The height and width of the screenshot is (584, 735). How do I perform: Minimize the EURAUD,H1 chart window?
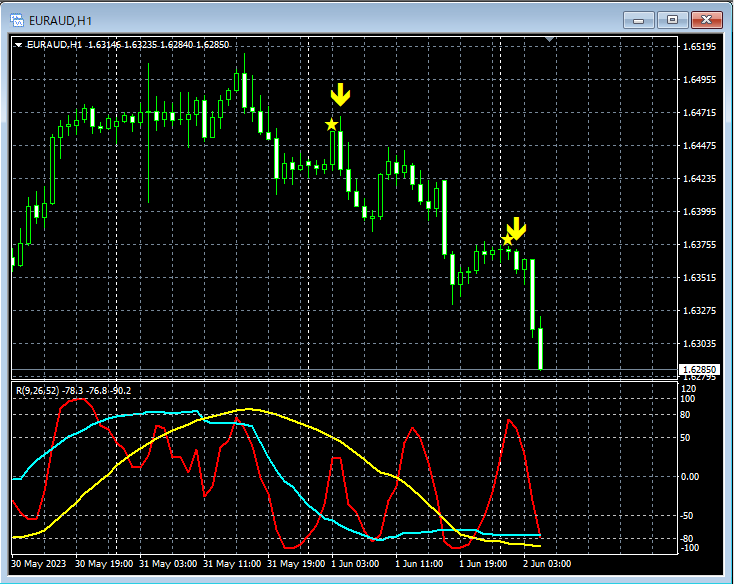tap(638, 20)
